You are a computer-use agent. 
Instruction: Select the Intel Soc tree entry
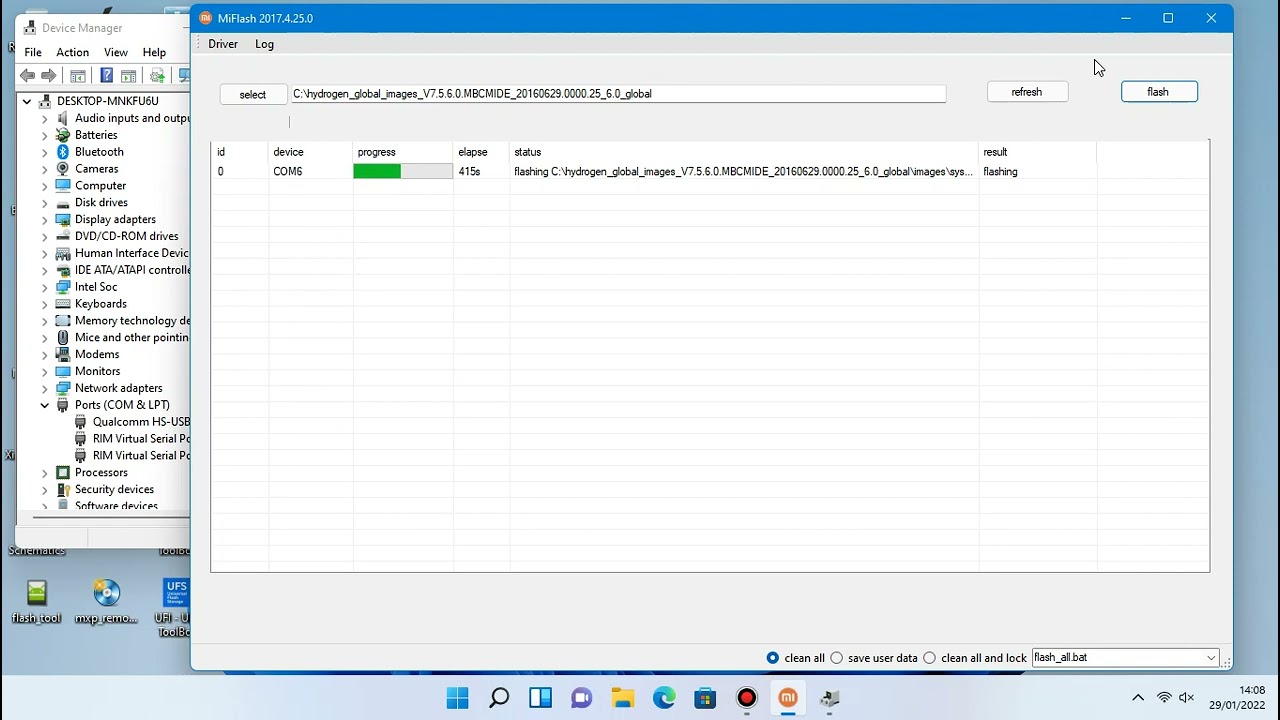click(96, 287)
